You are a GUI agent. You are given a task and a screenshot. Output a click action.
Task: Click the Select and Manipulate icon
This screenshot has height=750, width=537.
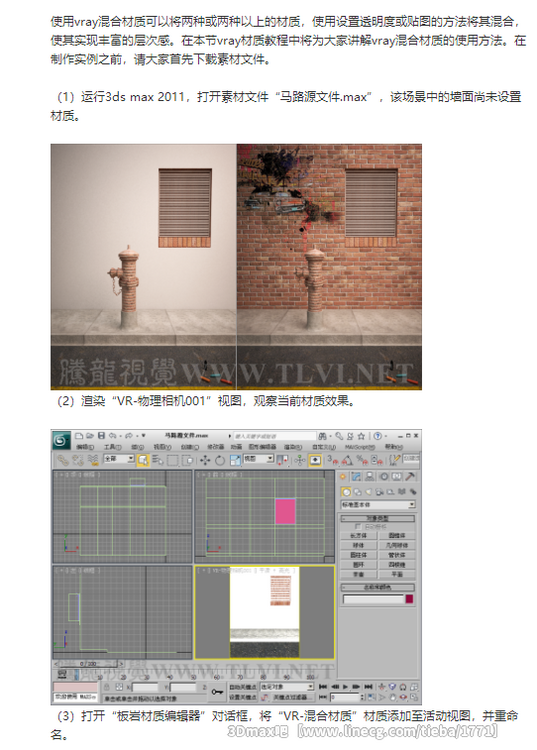coord(300,460)
